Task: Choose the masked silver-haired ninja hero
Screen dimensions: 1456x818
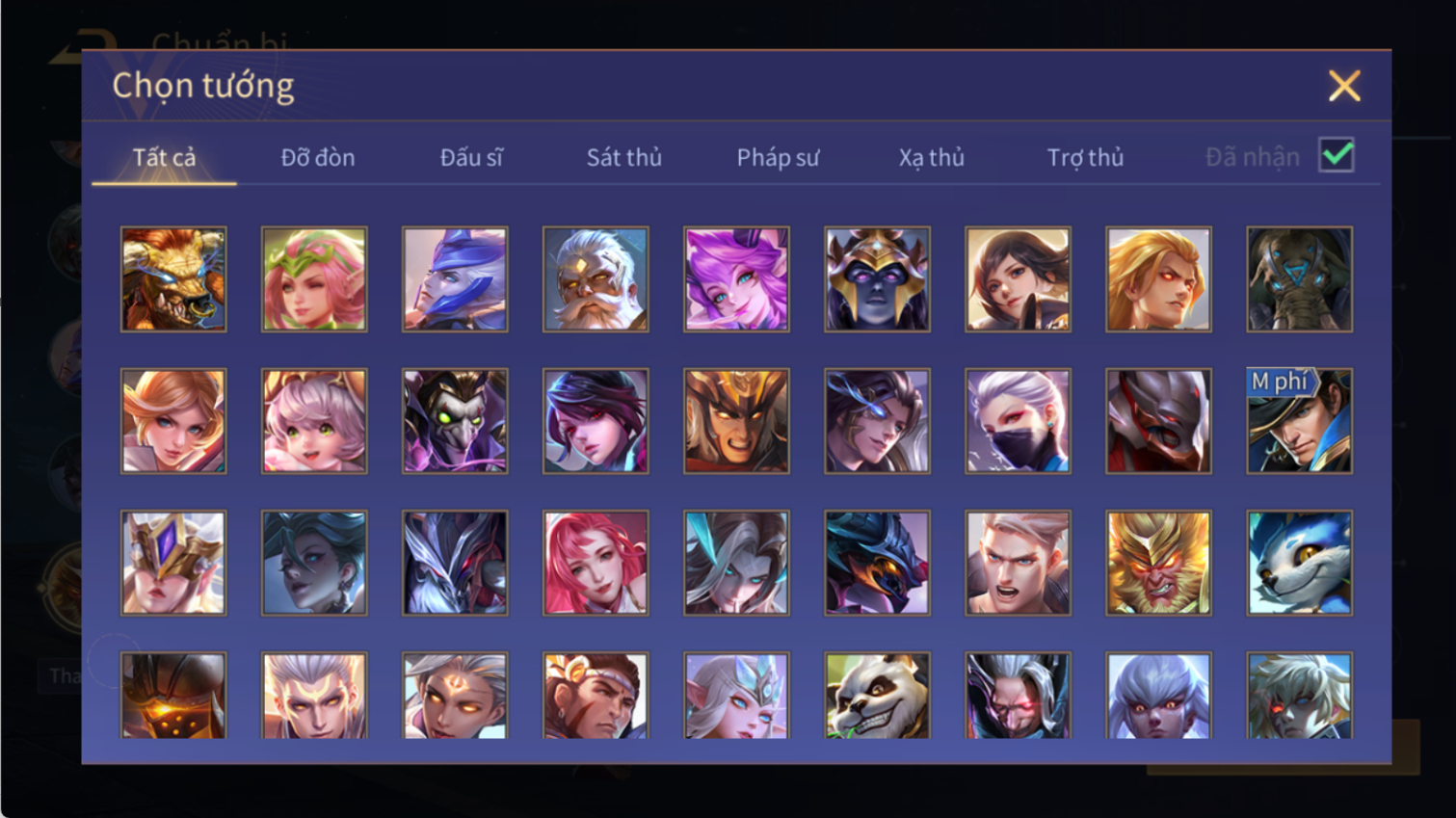Action: [x=1018, y=421]
